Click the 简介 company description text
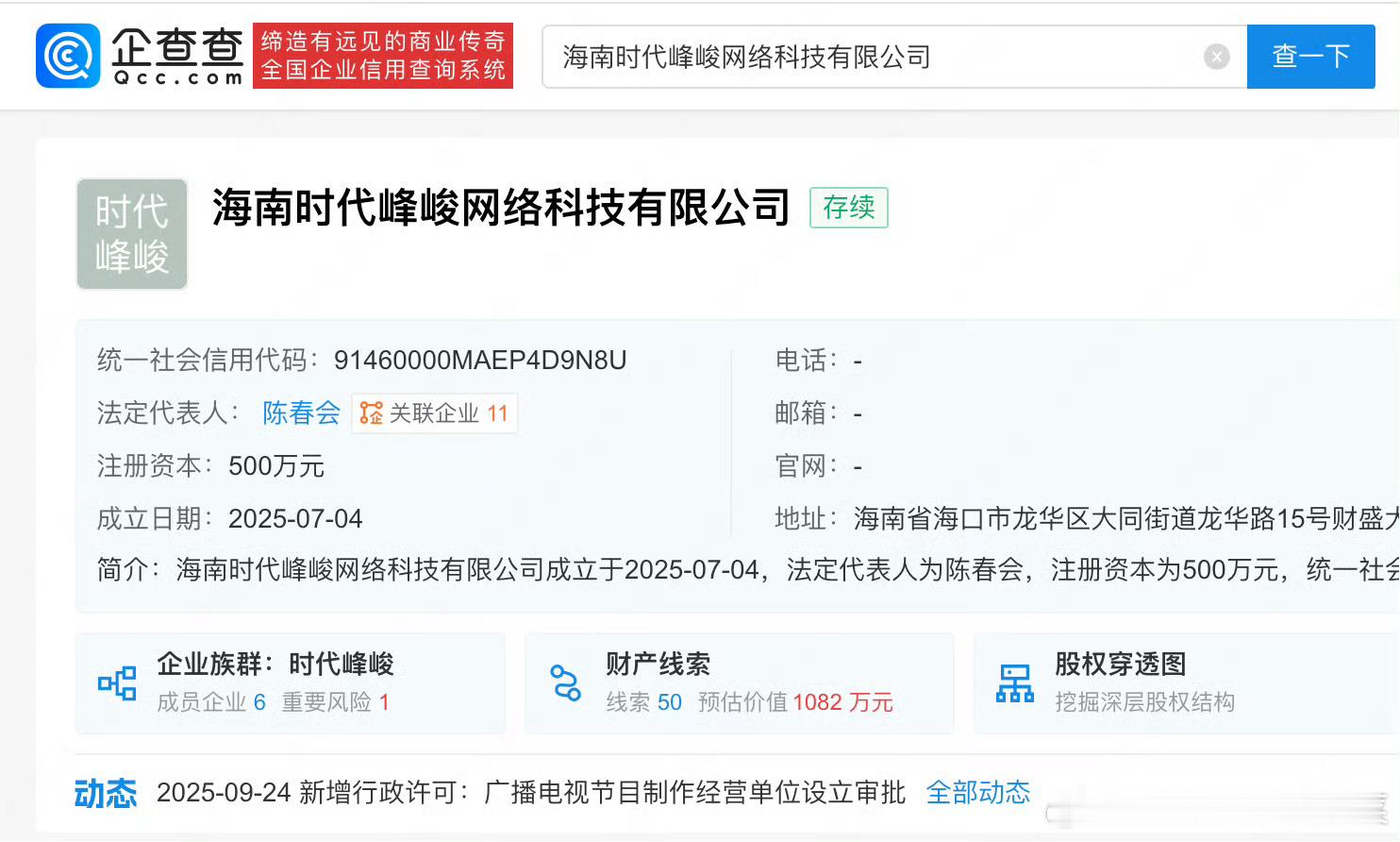Viewport: 1400px width, 842px height. (788, 569)
